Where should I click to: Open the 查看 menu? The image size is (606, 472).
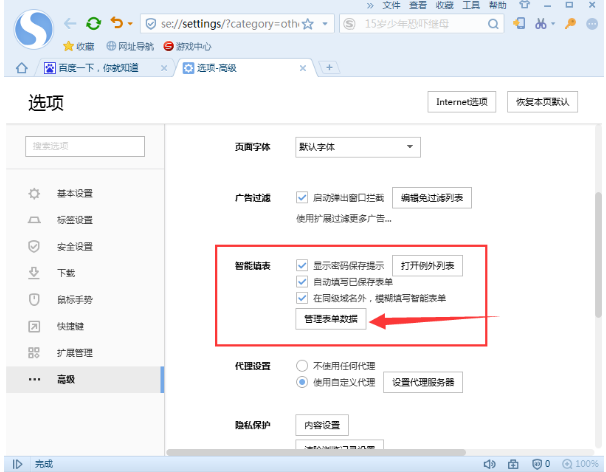418,5
